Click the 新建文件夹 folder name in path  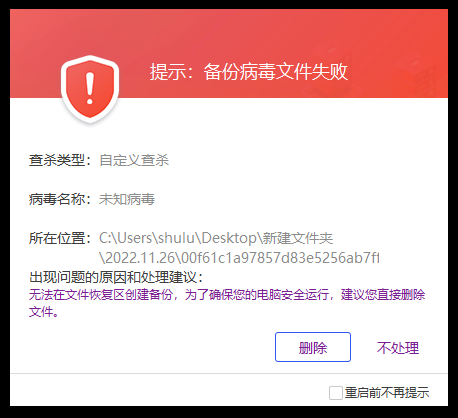coord(298,238)
